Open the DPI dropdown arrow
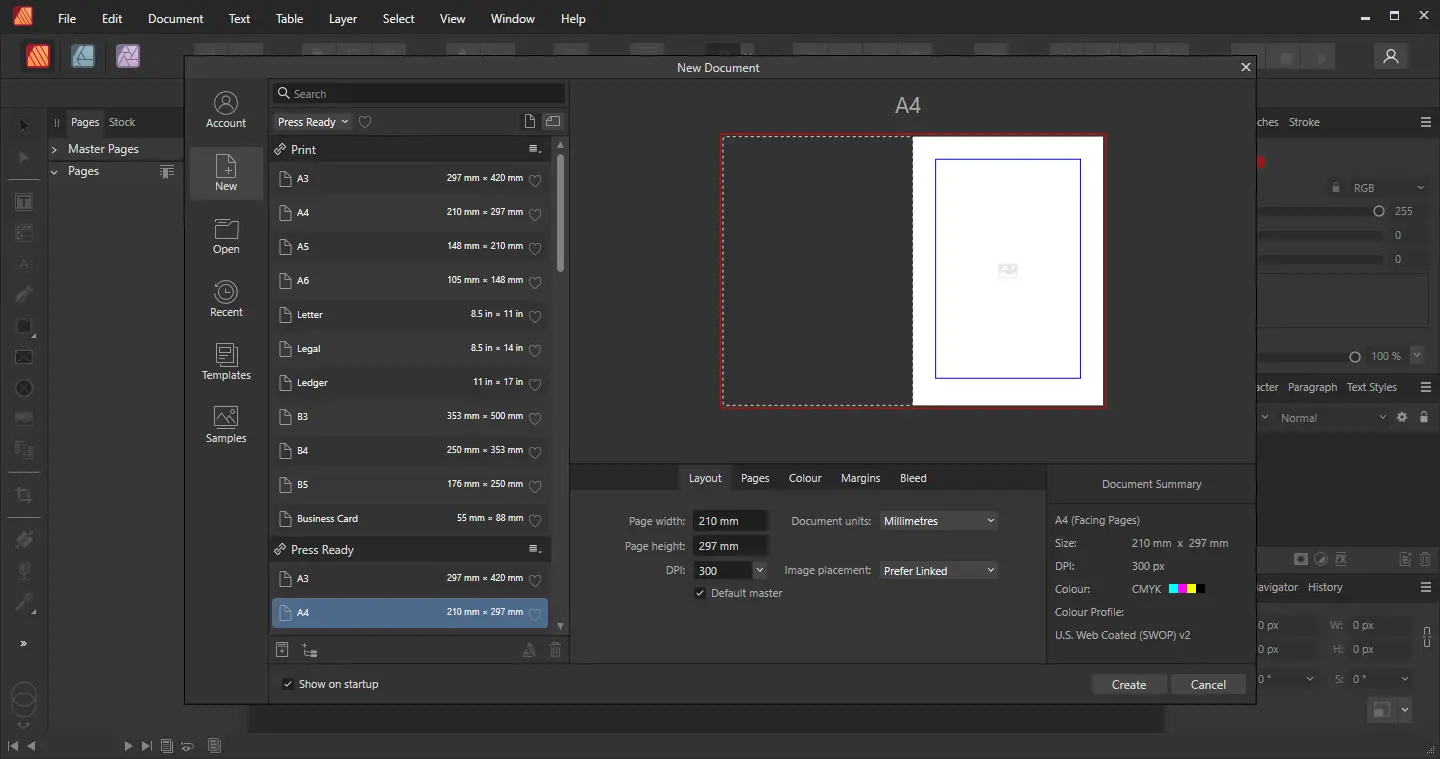 point(760,571)
